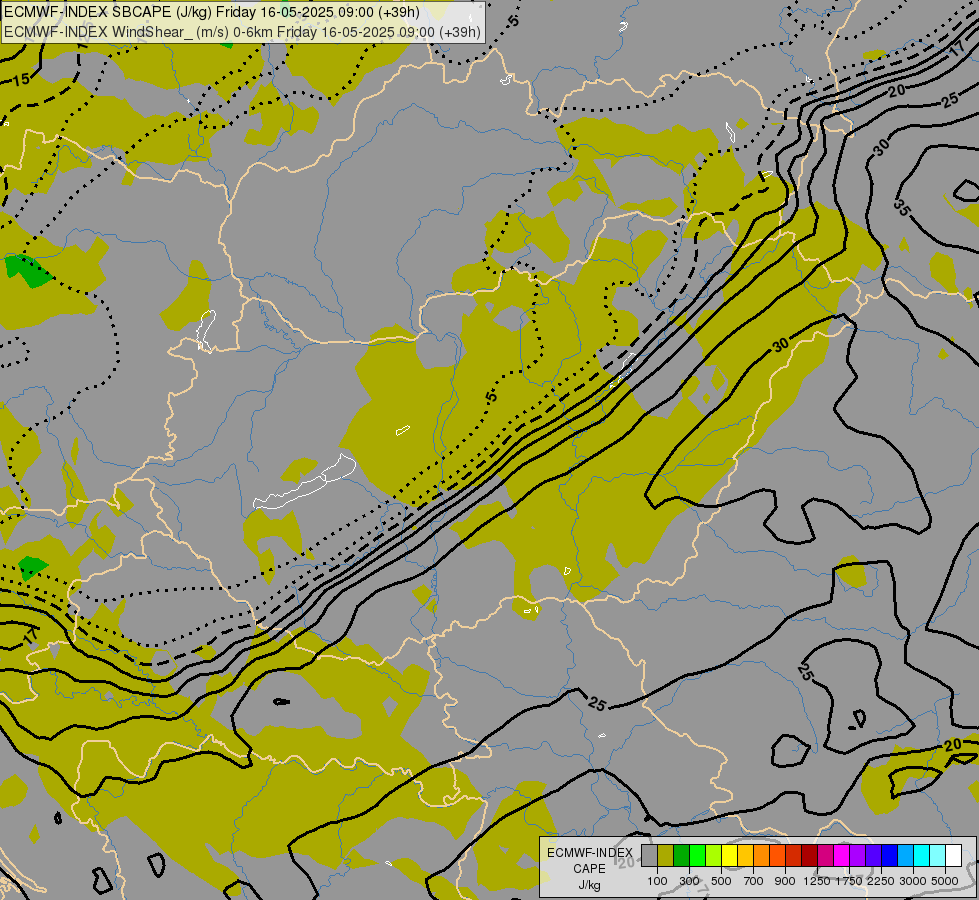Click the J/kg unit label in legend

590,885
